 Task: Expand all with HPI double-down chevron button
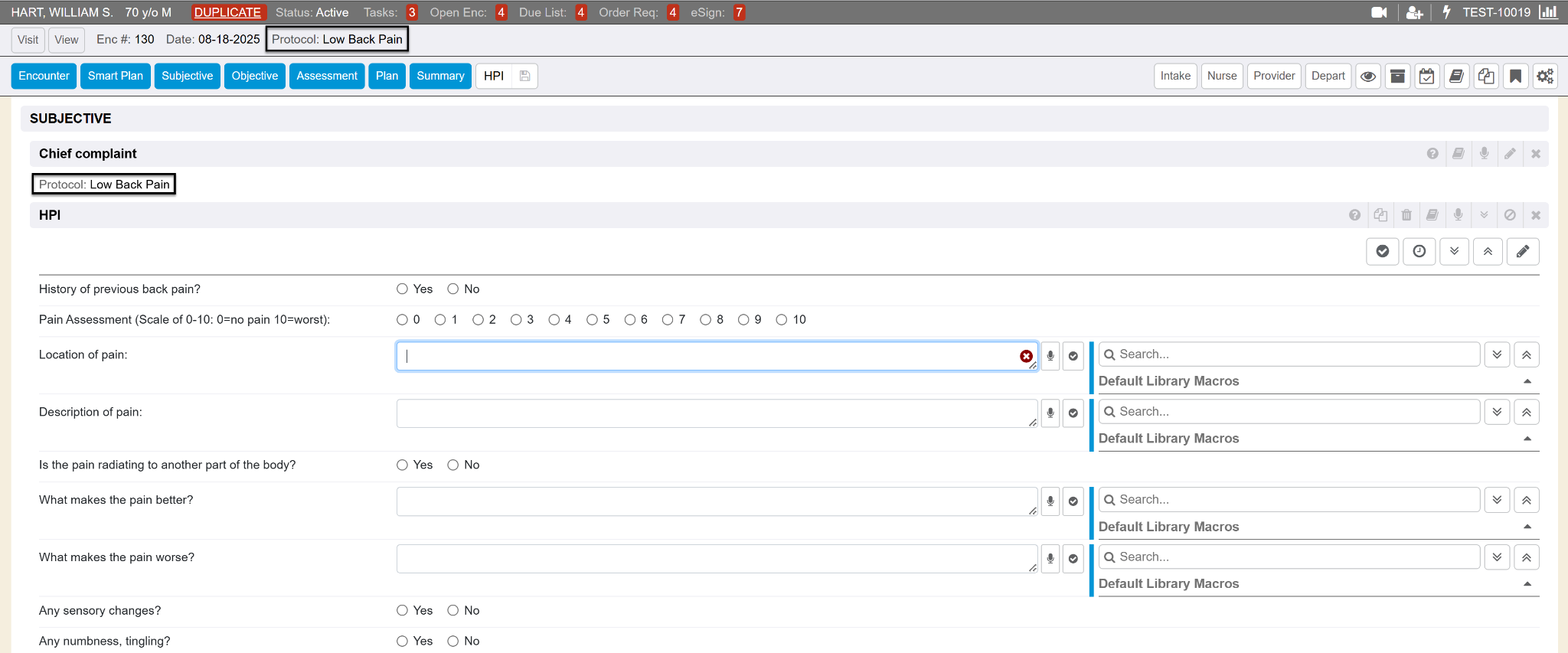click(1454, 251)
